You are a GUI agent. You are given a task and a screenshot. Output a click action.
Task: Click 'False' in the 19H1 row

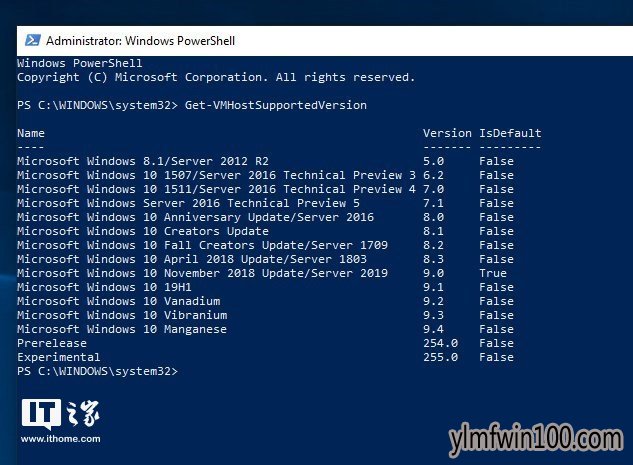pyautogui.click(x=497, y=287)
